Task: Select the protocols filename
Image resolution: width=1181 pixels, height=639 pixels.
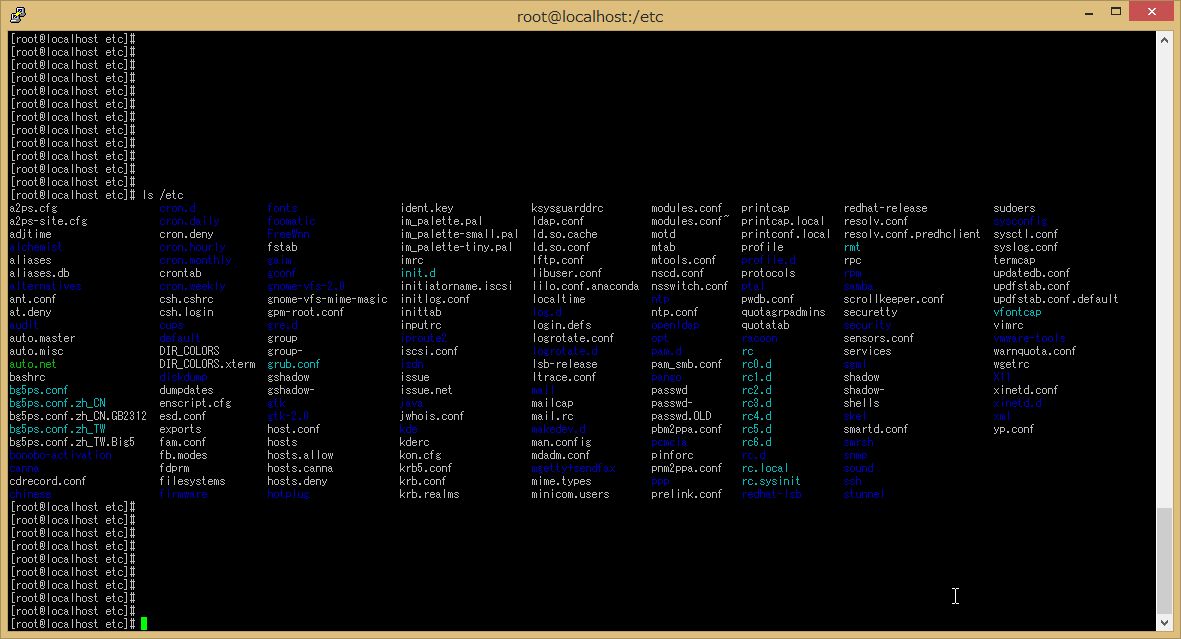Action: (x=768, y=273)
